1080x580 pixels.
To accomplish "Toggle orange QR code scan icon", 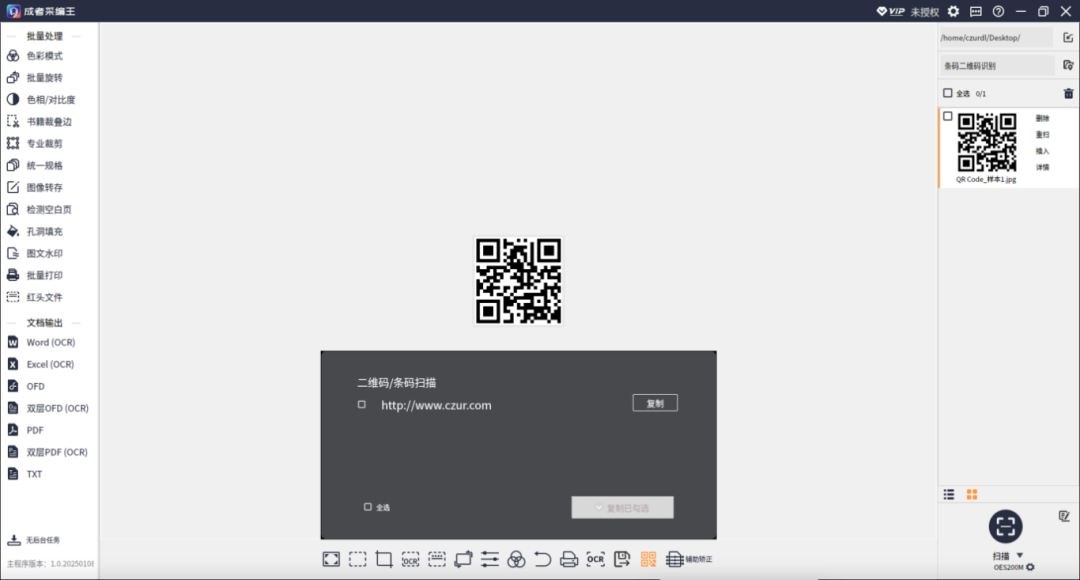I will (x=648, y=559).
